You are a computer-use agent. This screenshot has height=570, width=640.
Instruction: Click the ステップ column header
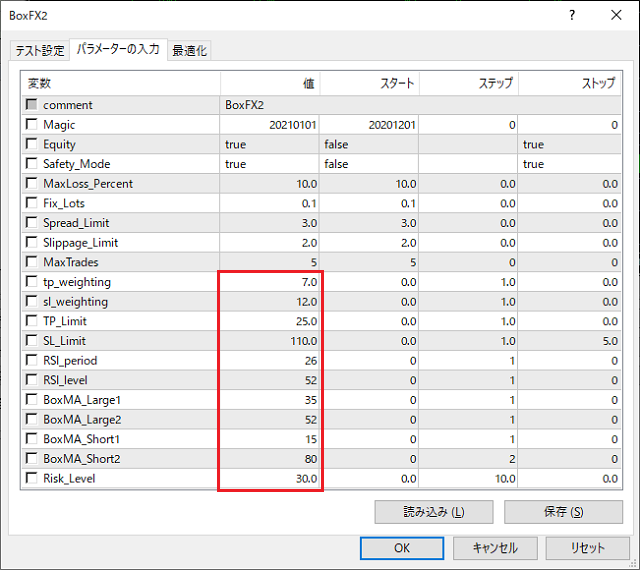pyautogui.click(x=469, y=84)
